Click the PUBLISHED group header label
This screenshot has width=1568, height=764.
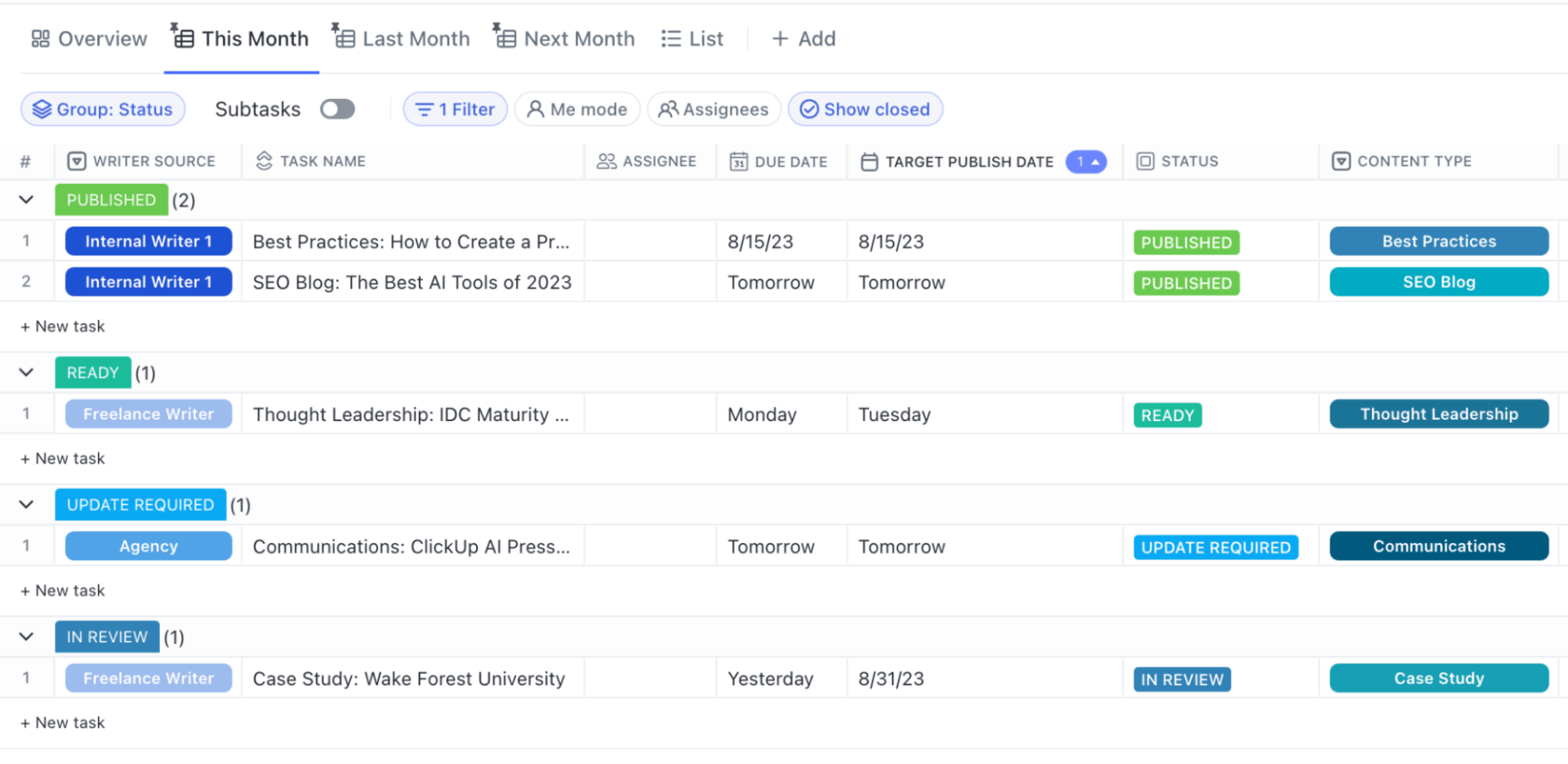point(111,200)
